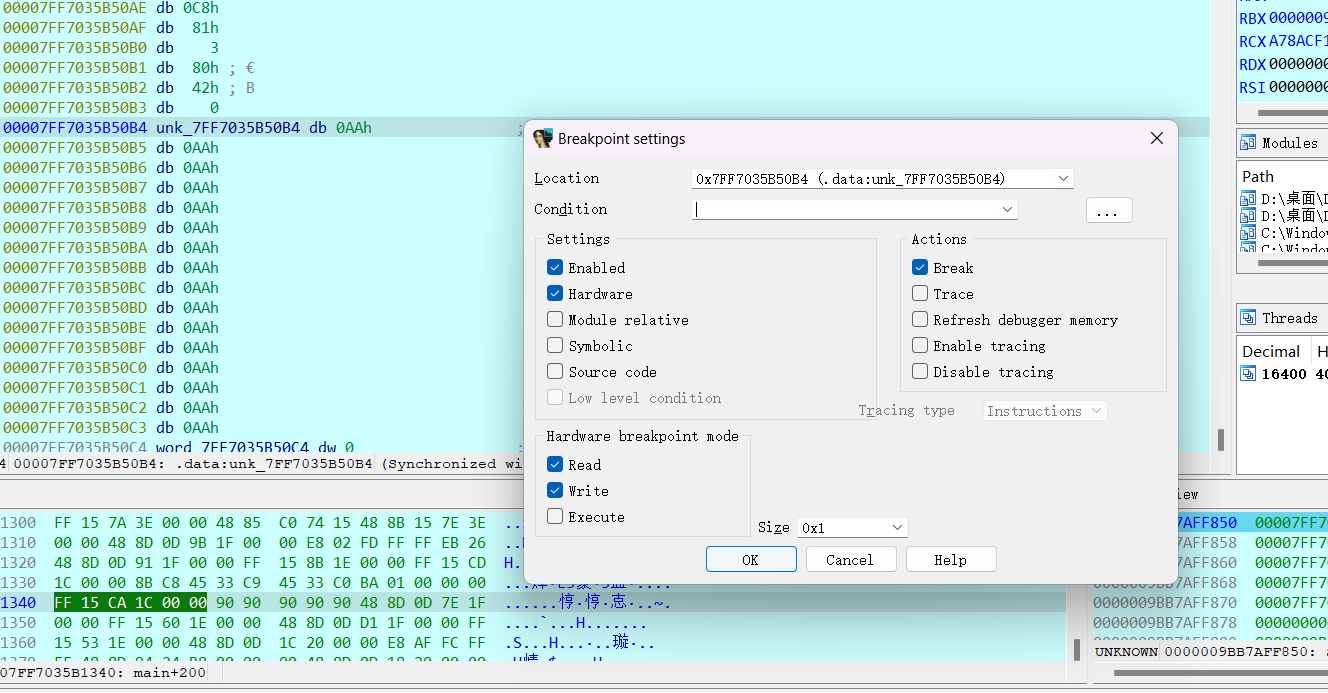Click the Modules list horizontal scrollbar

(1290, 263)
